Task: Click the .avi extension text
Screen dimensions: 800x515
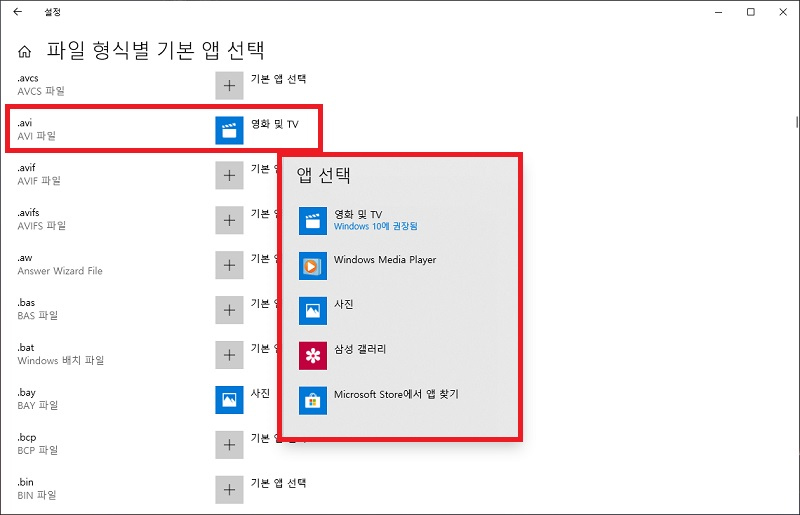Action: point(24,122)
